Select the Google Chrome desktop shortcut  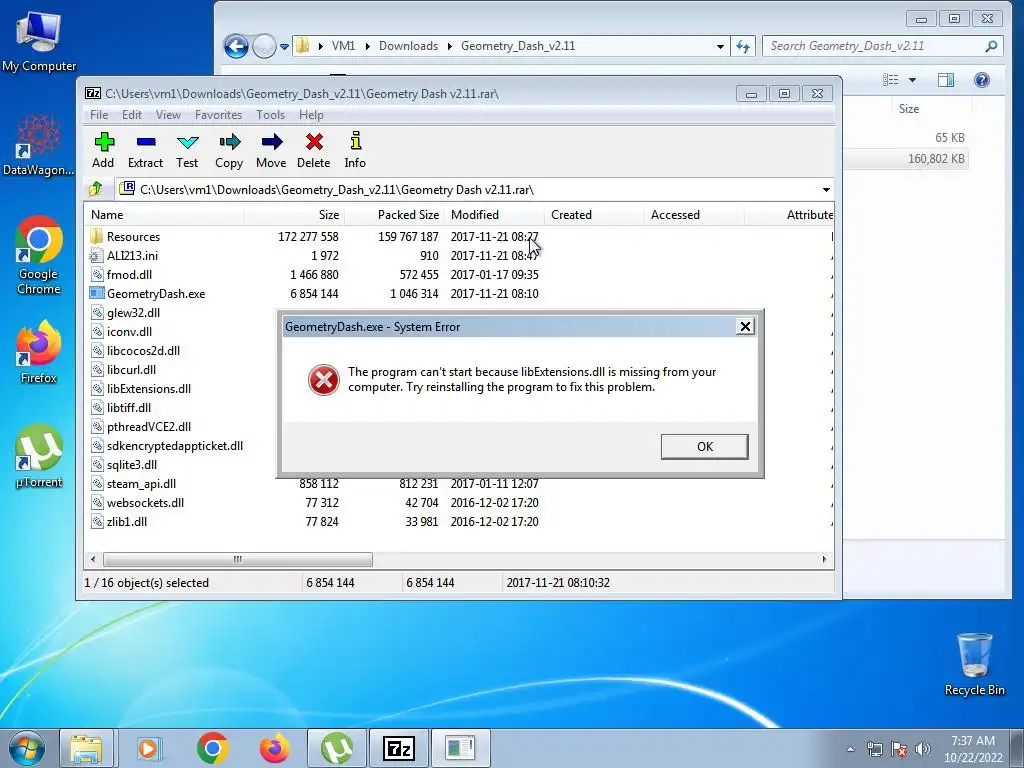pyautogui.click(x=39, y=255)
